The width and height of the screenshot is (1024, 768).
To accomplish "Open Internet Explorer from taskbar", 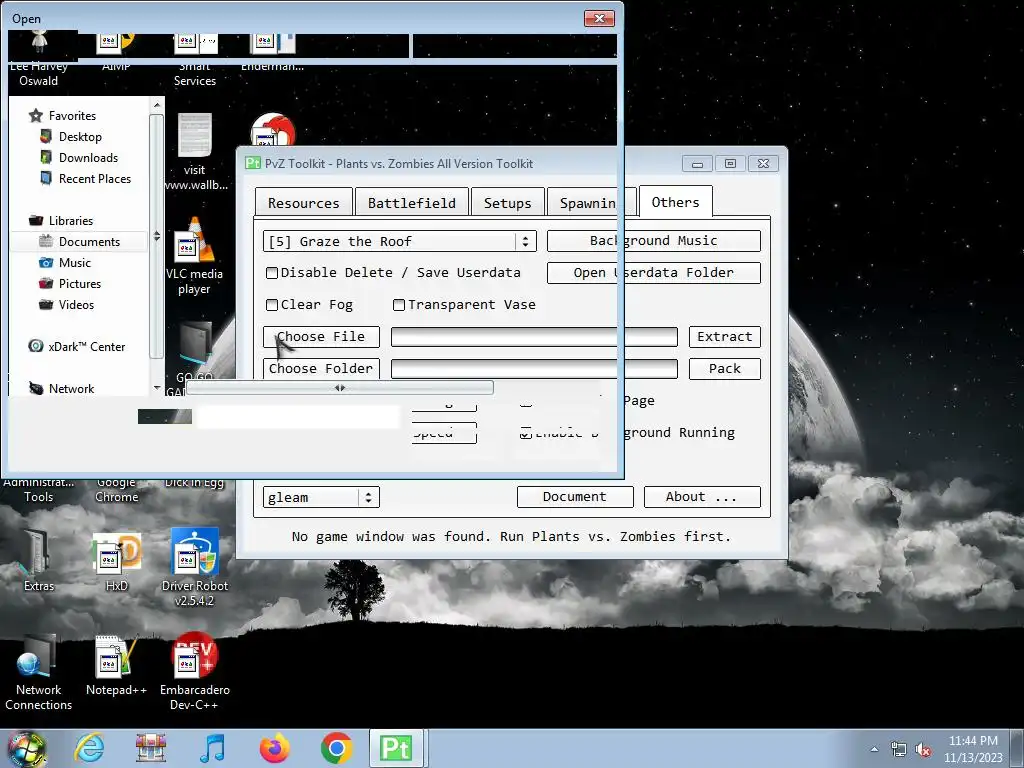I will pyautogui.click(x=89, y=748).
